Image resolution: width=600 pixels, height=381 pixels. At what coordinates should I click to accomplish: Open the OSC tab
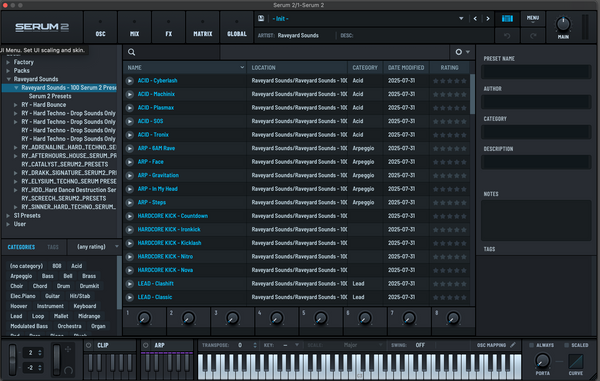pyautogui.click(x=100, y=27)
